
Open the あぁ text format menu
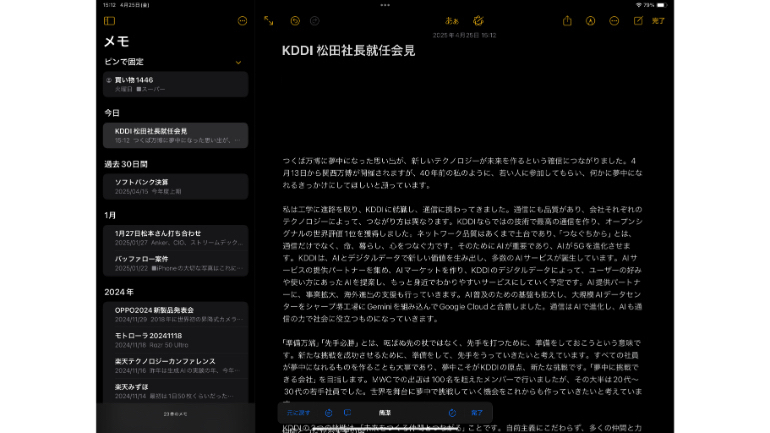coord(452,21)
